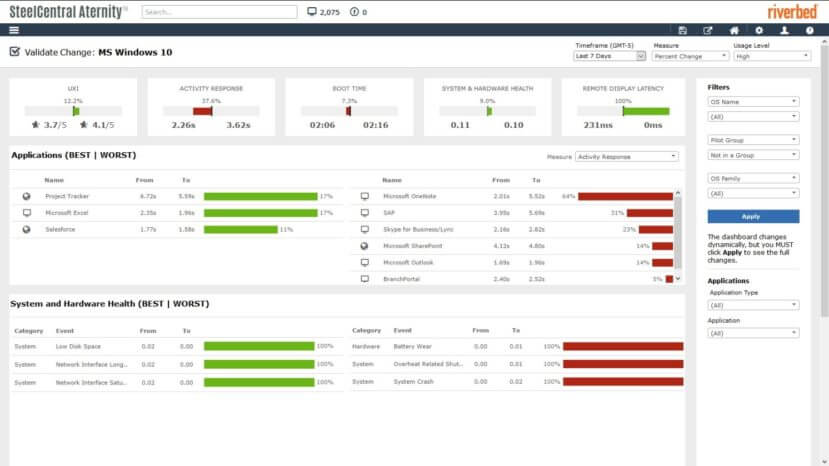This screenshot has width=829, height=466.
Task: Click the Microsoft OneNote 64% red bar
Action: [625, 196]
